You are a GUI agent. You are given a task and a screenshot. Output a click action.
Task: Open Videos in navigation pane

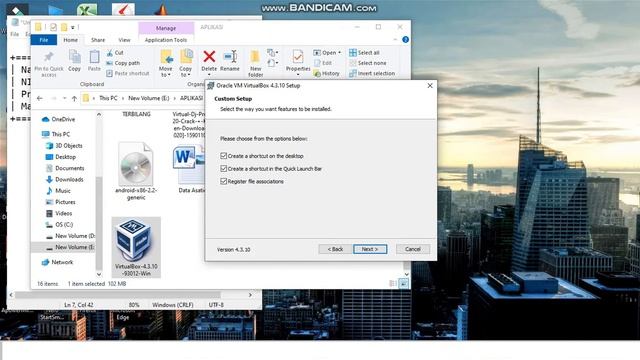[59, 213]
